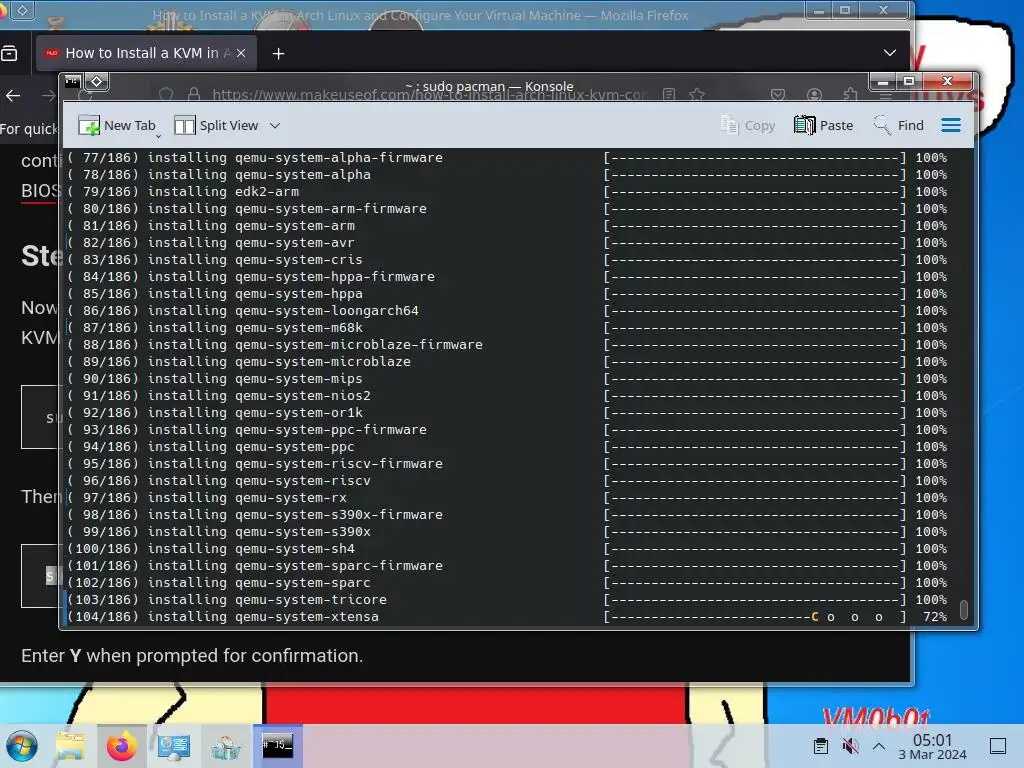Screen dimensions: 1024x768
Task: Click the text 'Enter Y when prompted for confirmation.'
Action: [x=191, y=656]
